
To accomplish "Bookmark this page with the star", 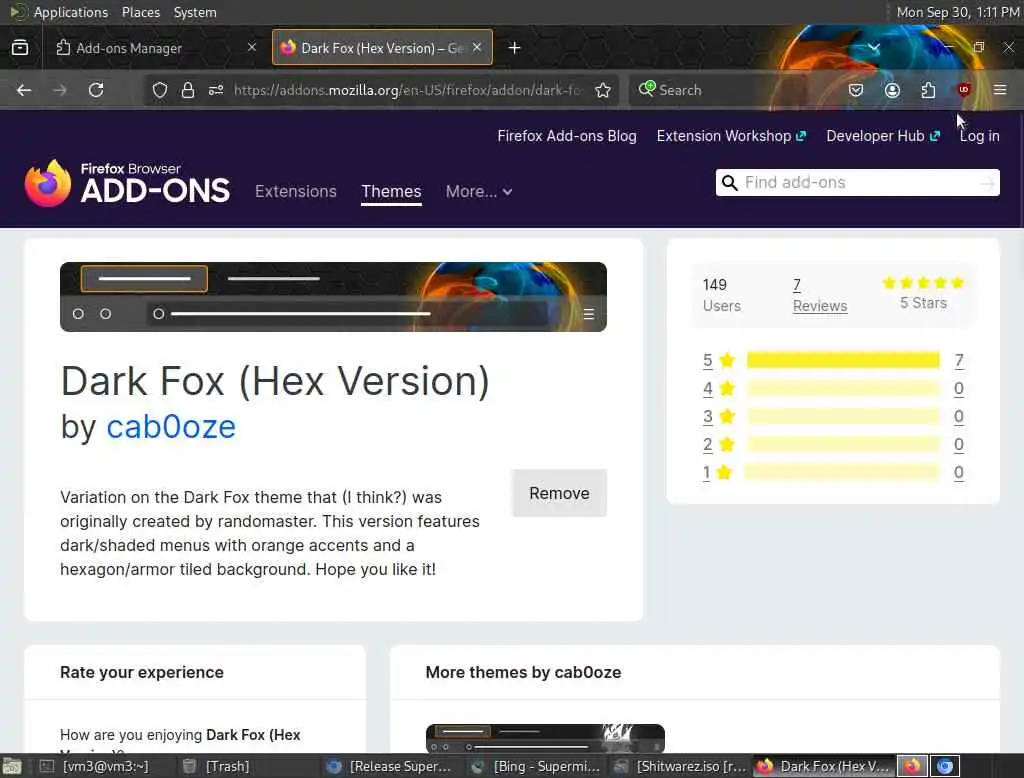I will click(x=603, y=90).
